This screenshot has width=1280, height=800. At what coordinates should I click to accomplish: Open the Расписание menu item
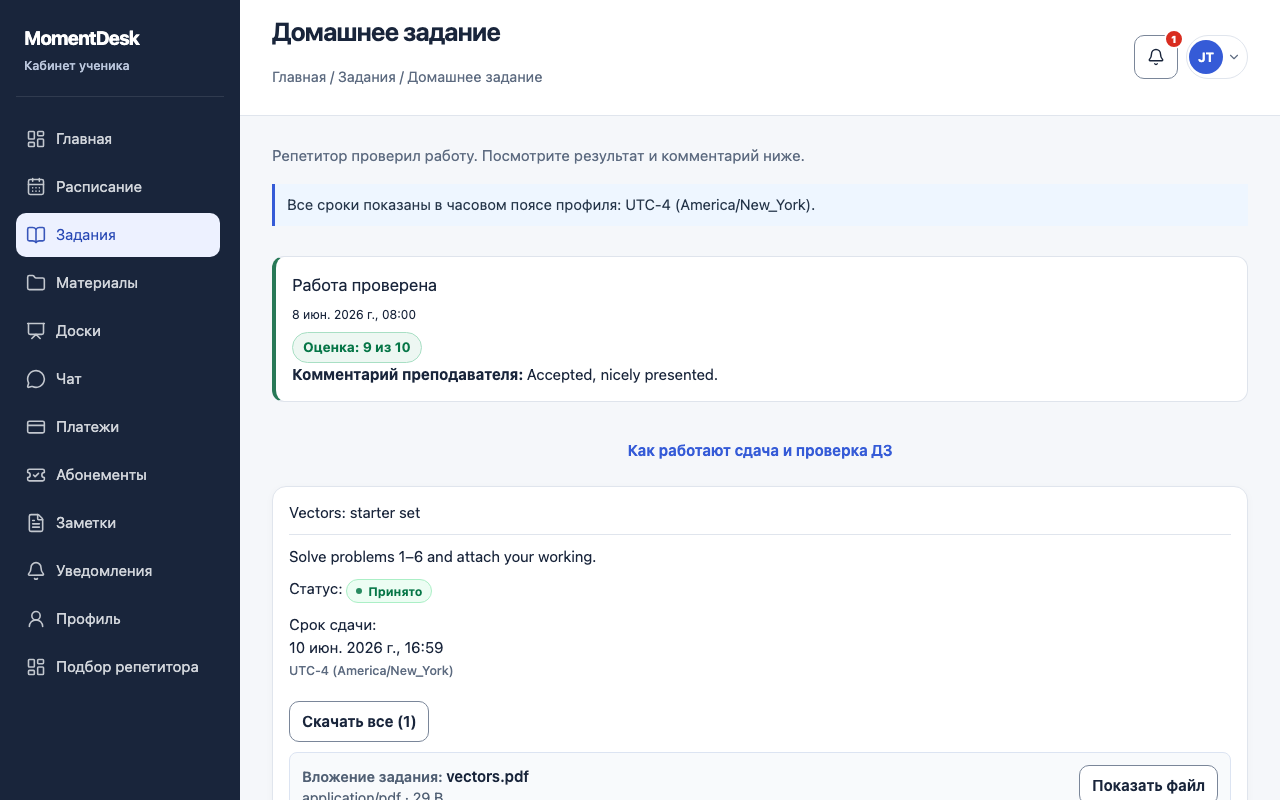118,187
